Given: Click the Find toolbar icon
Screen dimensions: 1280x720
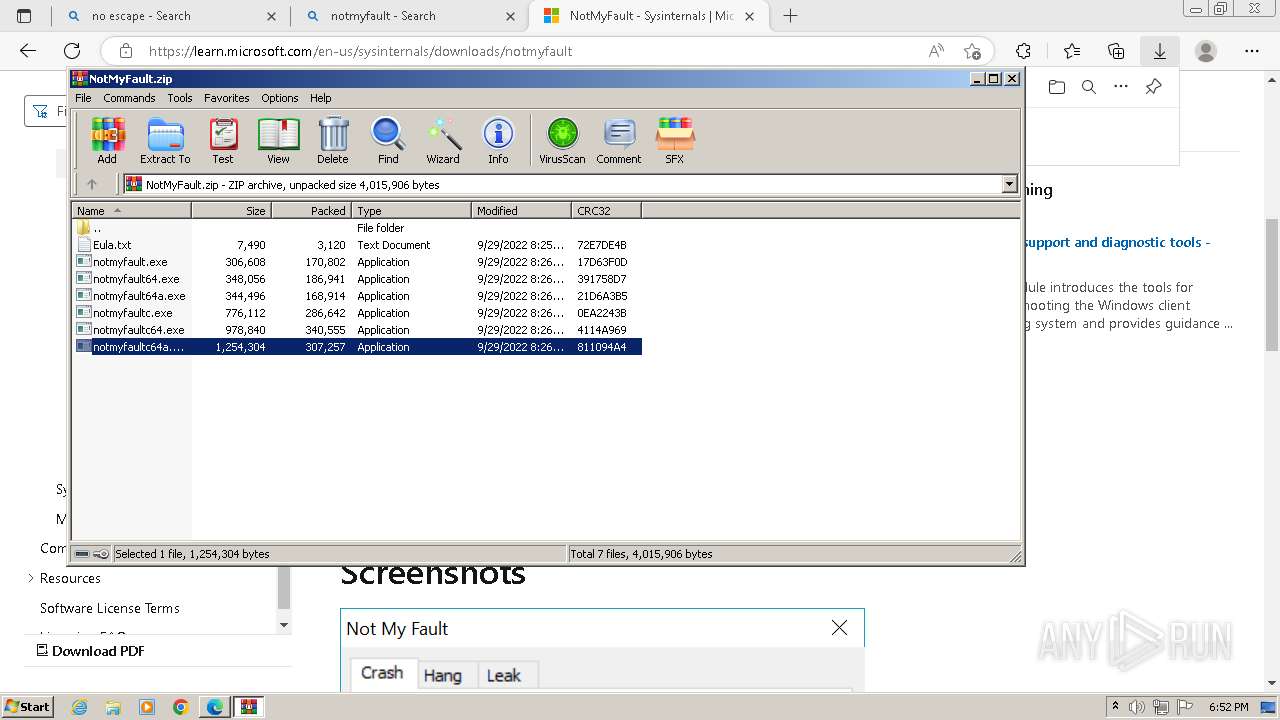Looking at the screenshot, I should pyautogui.click(x=388, y=141).
